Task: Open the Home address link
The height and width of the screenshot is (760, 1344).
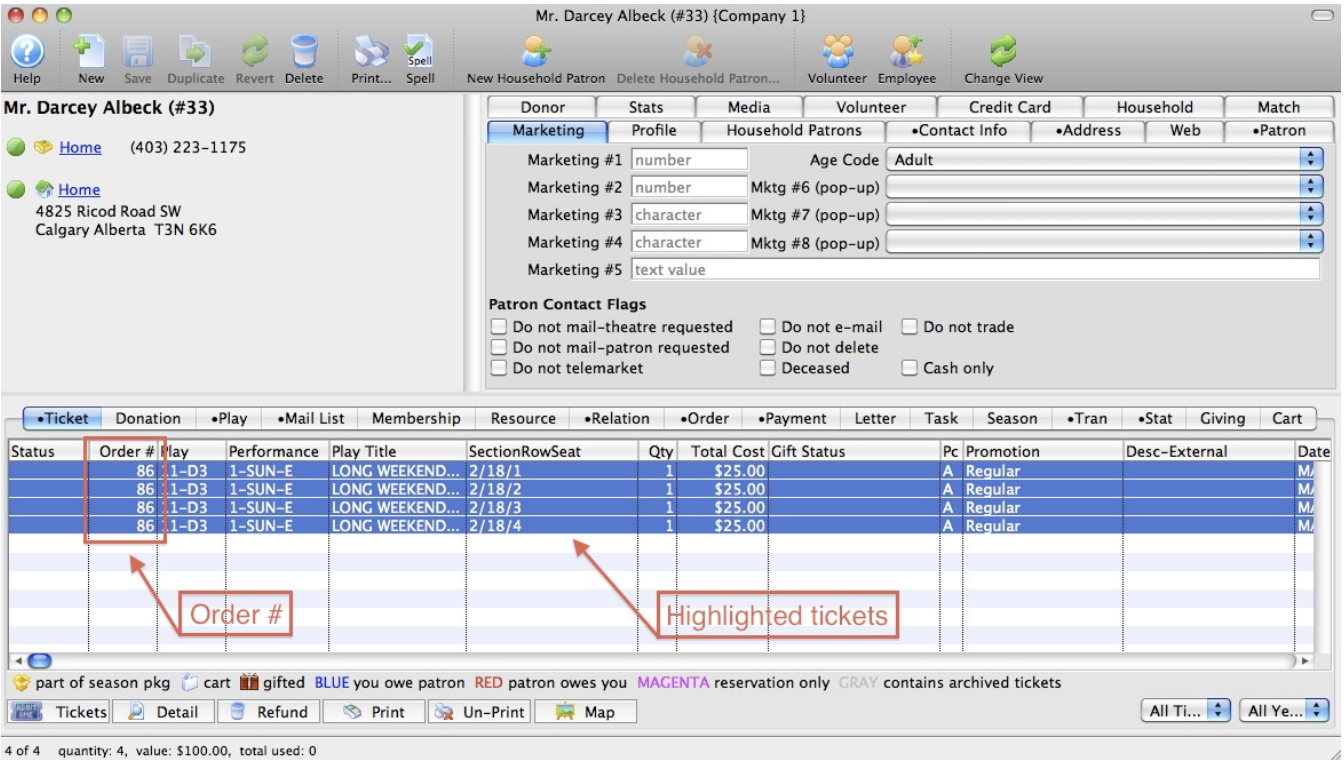Action: point(79,190)
